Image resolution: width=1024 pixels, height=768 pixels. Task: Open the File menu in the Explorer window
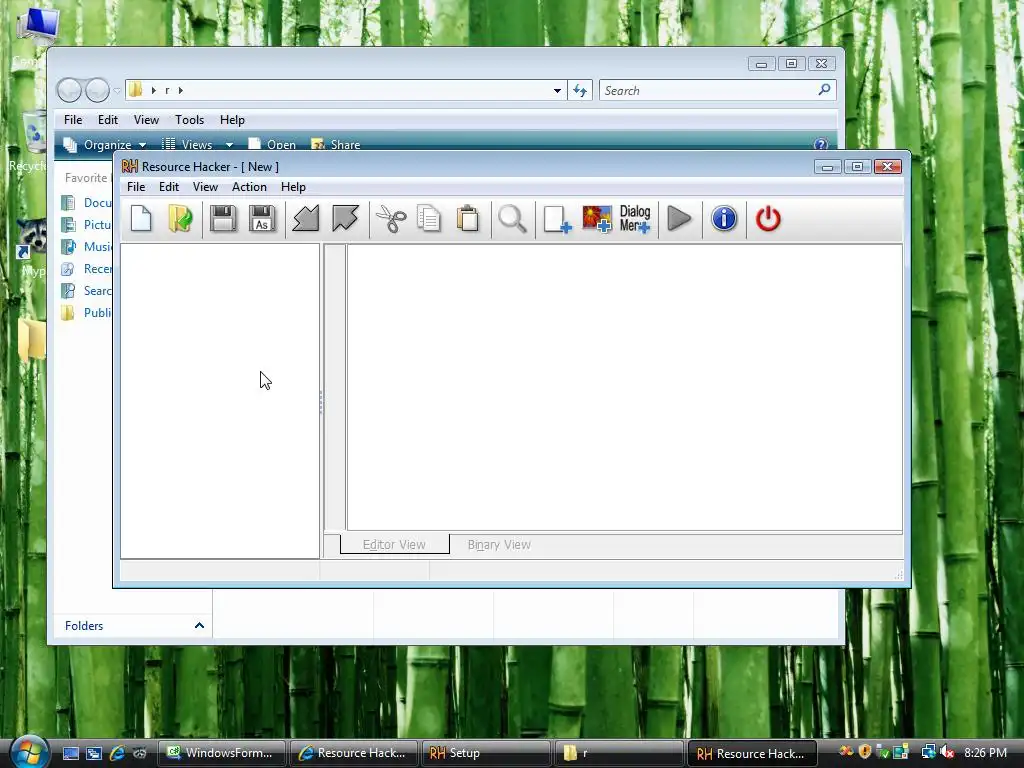[x=72, y=120]
